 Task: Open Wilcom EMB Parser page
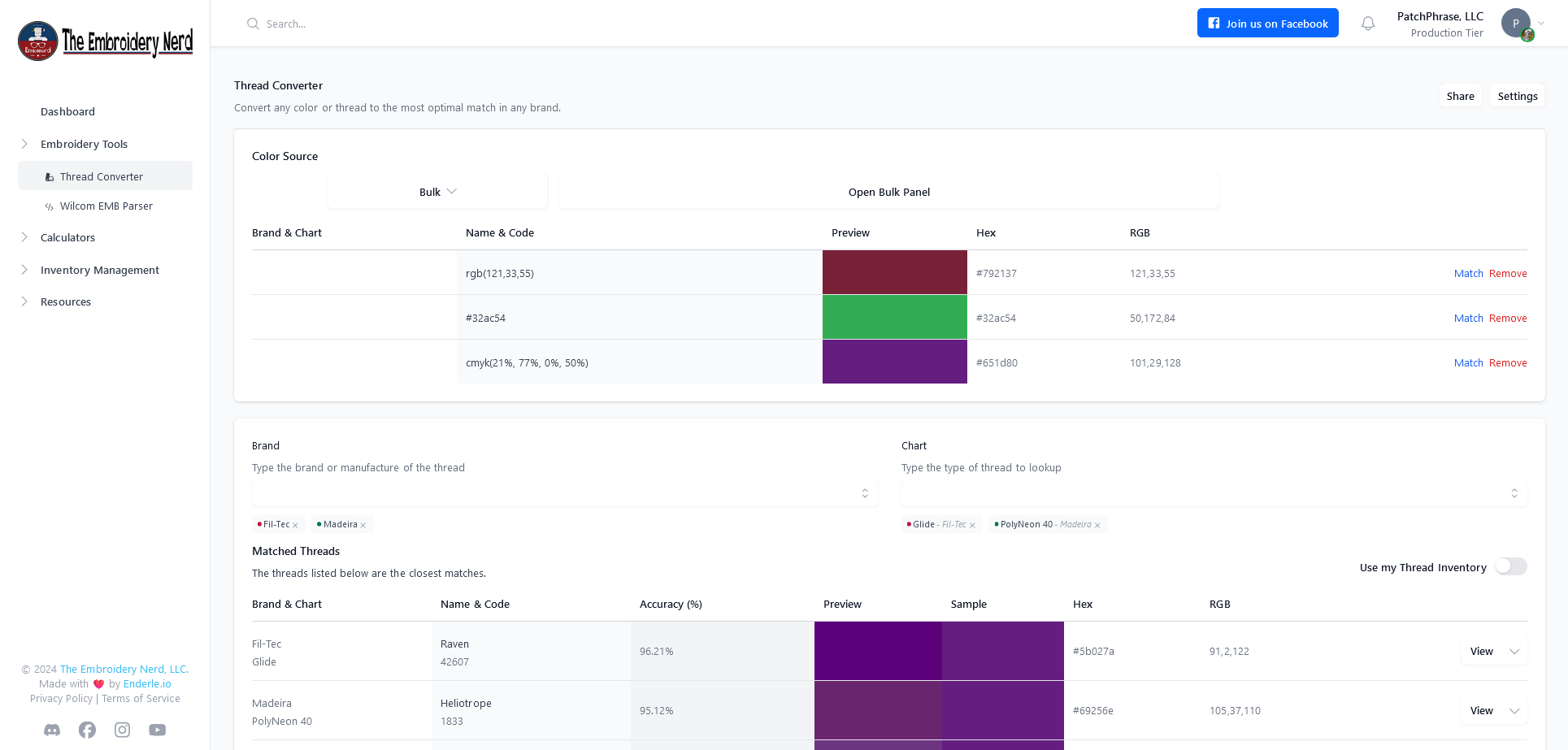[106, 206]
